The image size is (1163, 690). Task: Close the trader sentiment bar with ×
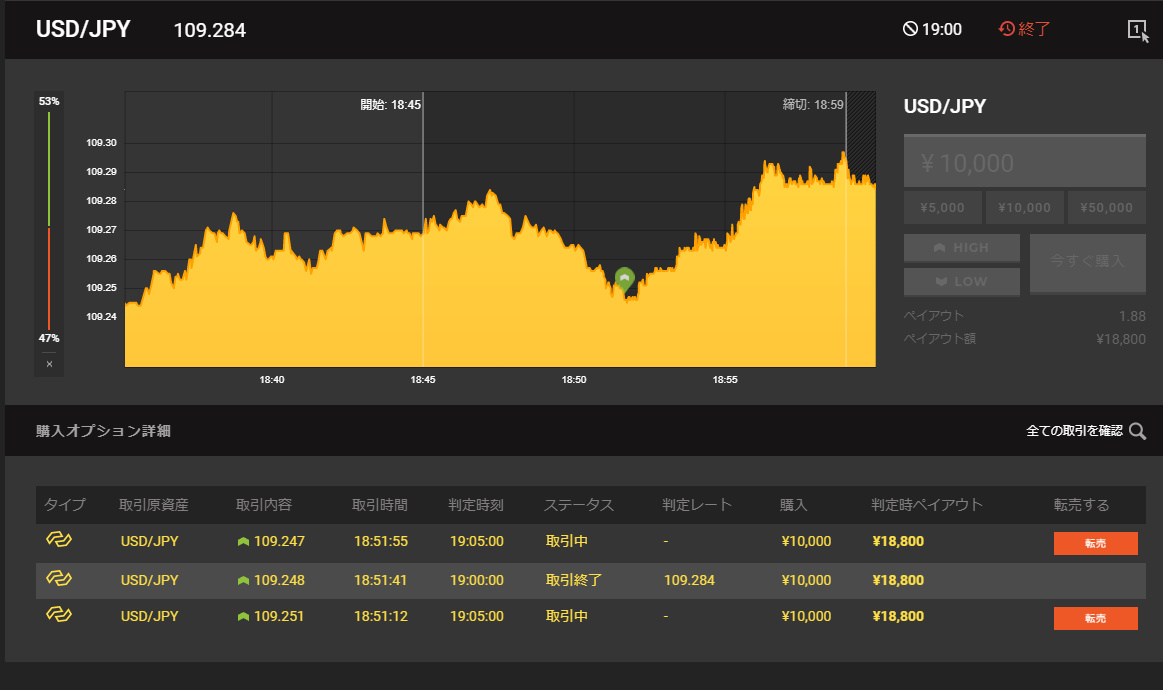pos(49,364)
